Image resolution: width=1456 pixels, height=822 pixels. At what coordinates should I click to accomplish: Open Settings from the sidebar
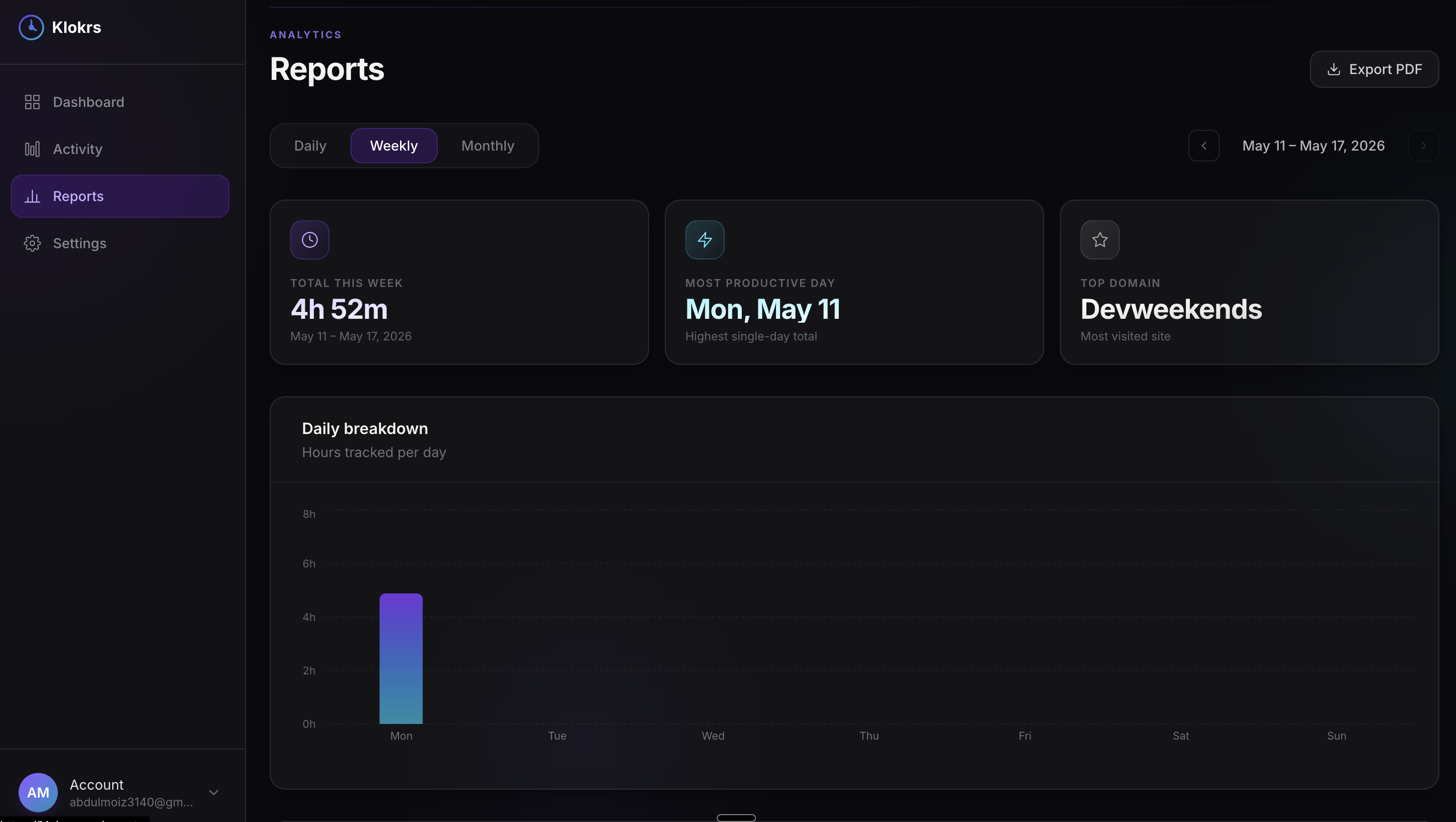click(120, 243)
